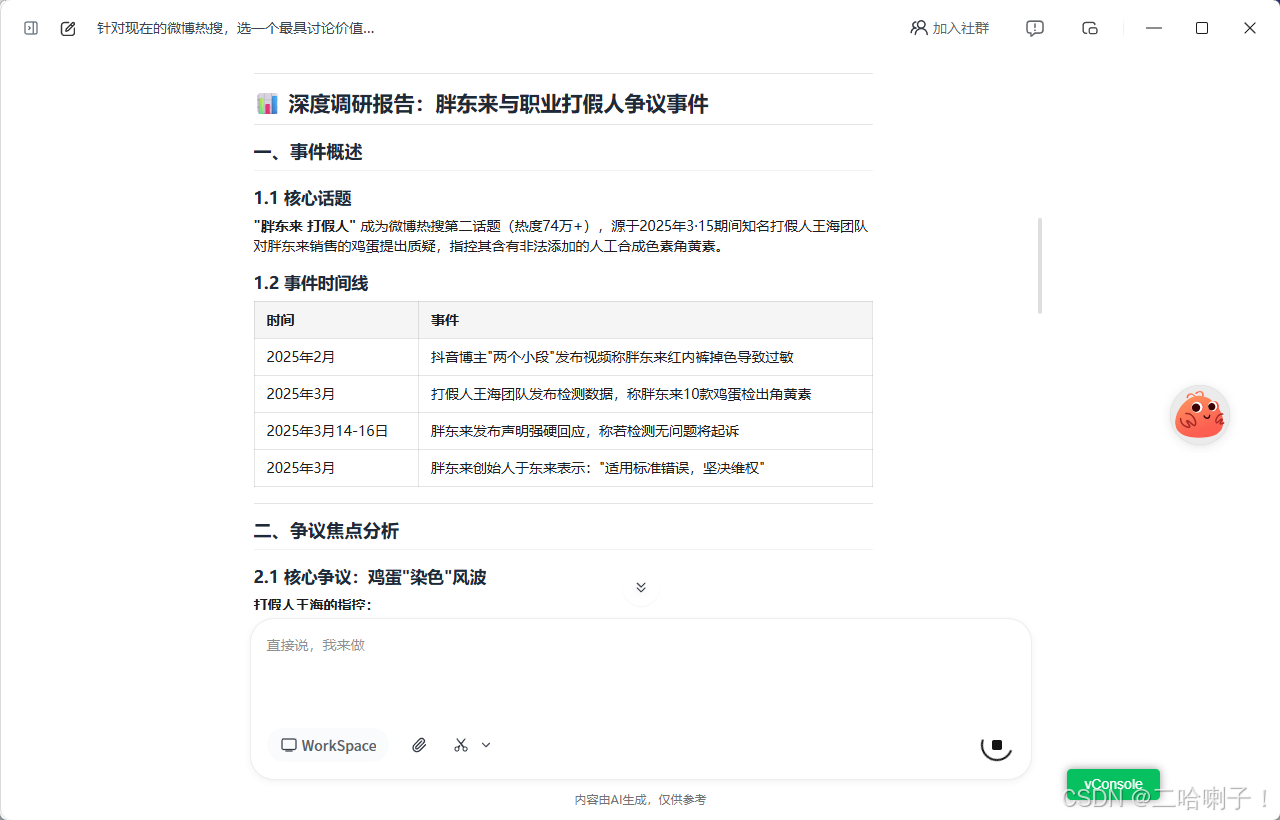Open feedback via the speech bubble icon

pos(1034,28)
